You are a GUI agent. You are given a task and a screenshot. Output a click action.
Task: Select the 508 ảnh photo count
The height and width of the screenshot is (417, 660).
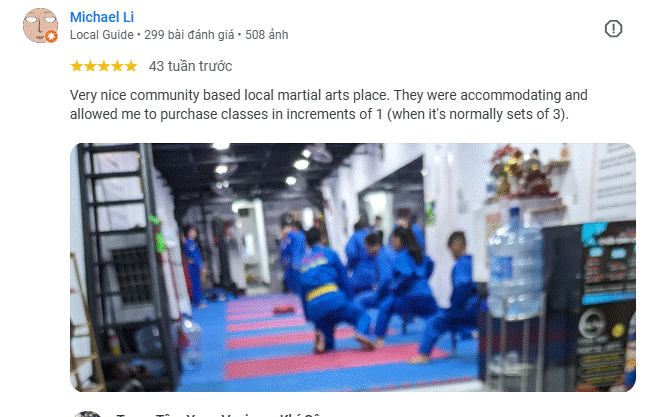click(267, 35)
